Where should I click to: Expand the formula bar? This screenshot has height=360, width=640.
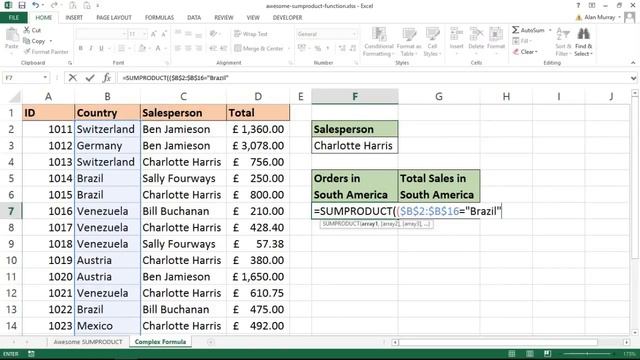633,78
